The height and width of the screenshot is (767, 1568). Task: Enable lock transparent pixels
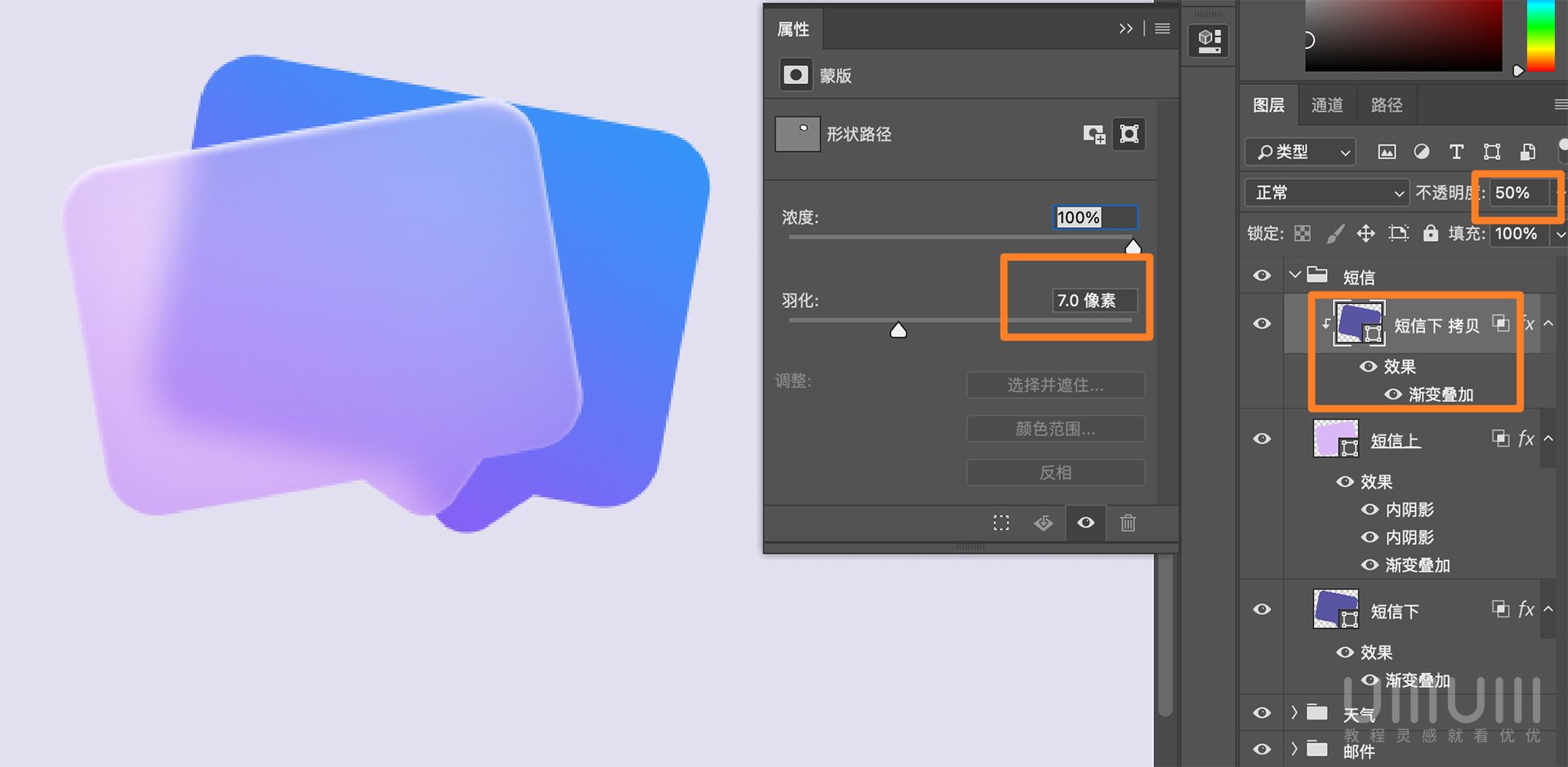[1302, 234]
